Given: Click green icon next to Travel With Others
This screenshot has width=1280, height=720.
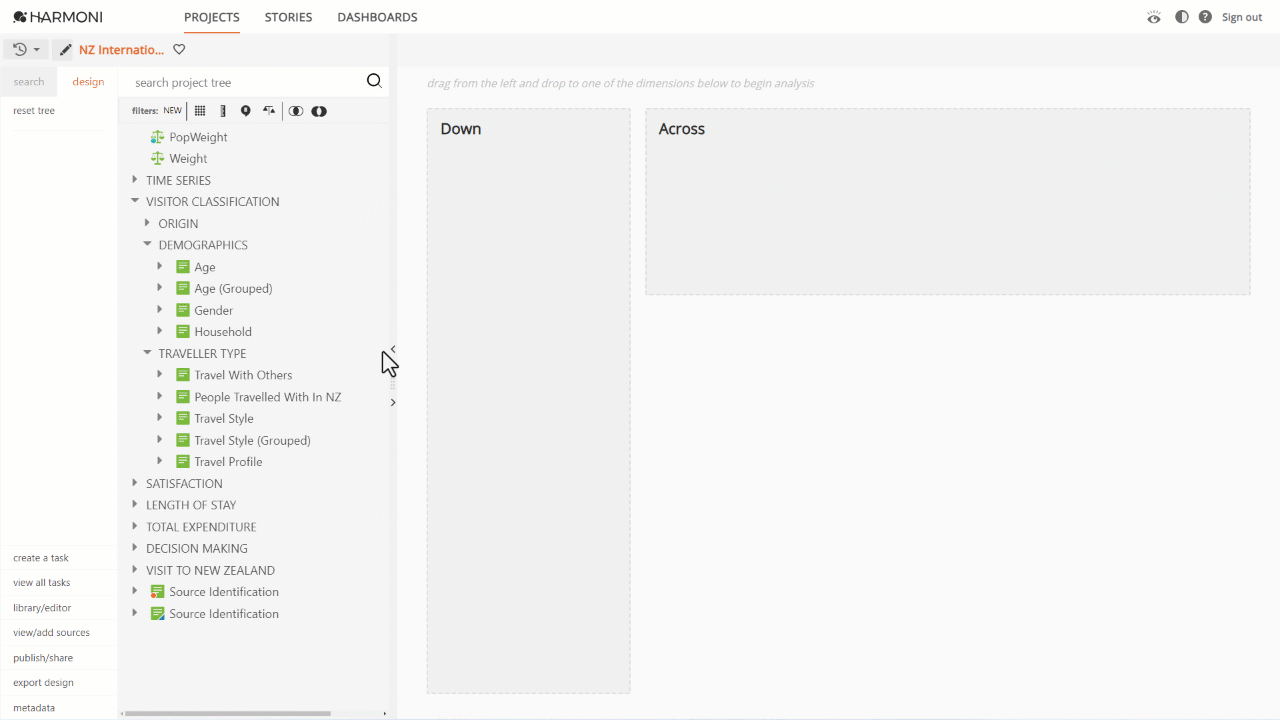Looking at the screenshot, I should (183, 375).
